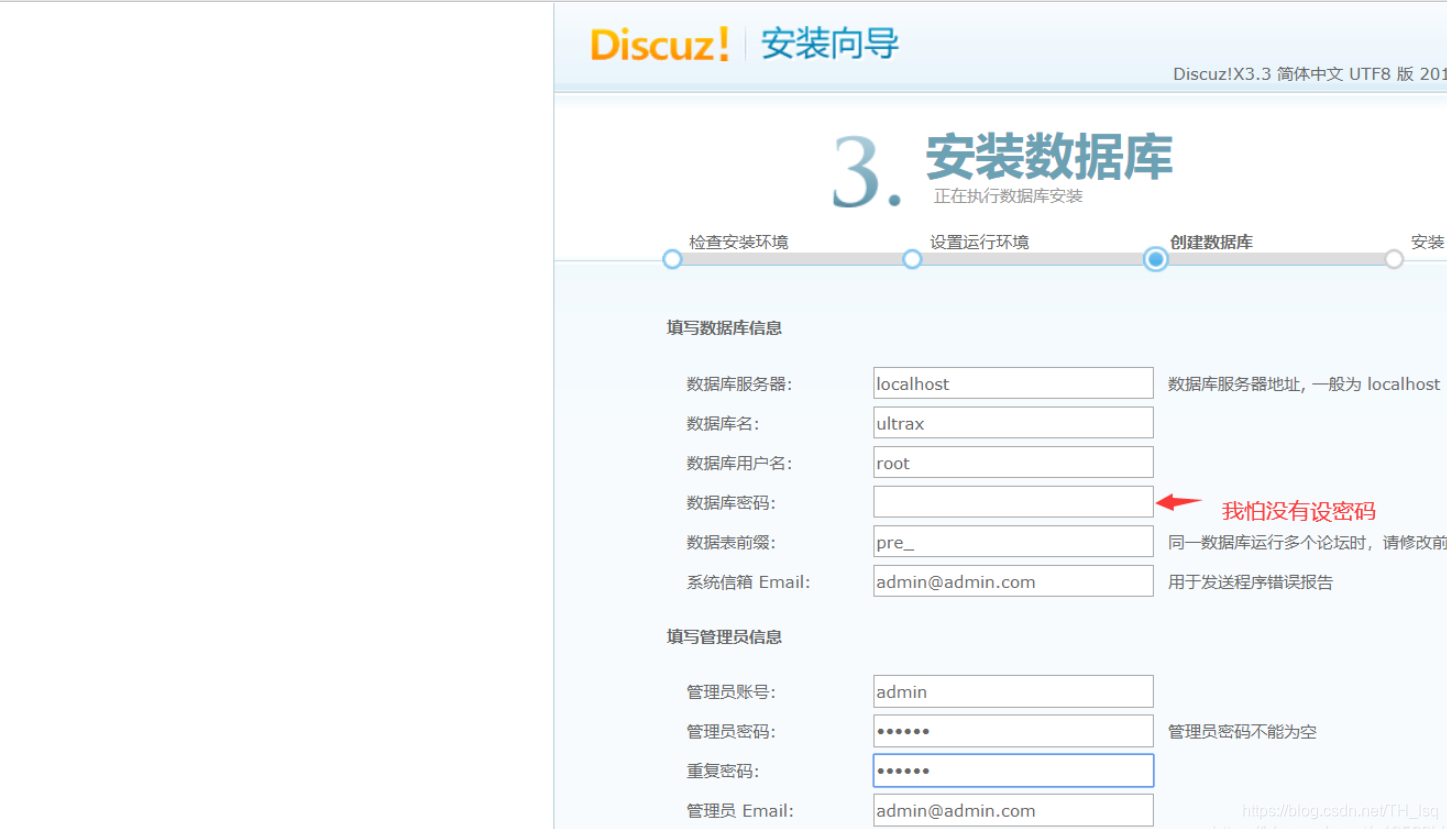Click the 管理员账号: label
The height and width of the screenshot is (829, 1447).
[x=731, y=692]
